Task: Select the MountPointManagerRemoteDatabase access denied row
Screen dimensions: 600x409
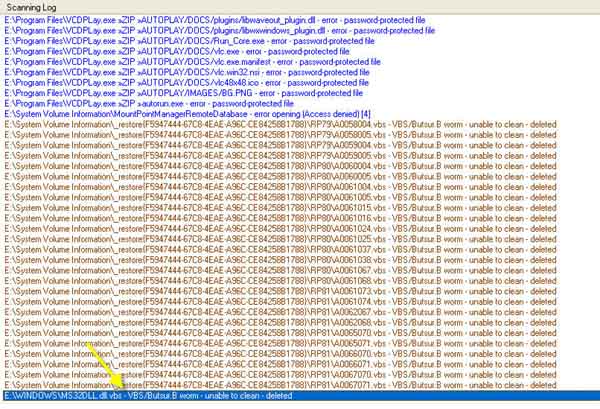Action: coord(187,114)
